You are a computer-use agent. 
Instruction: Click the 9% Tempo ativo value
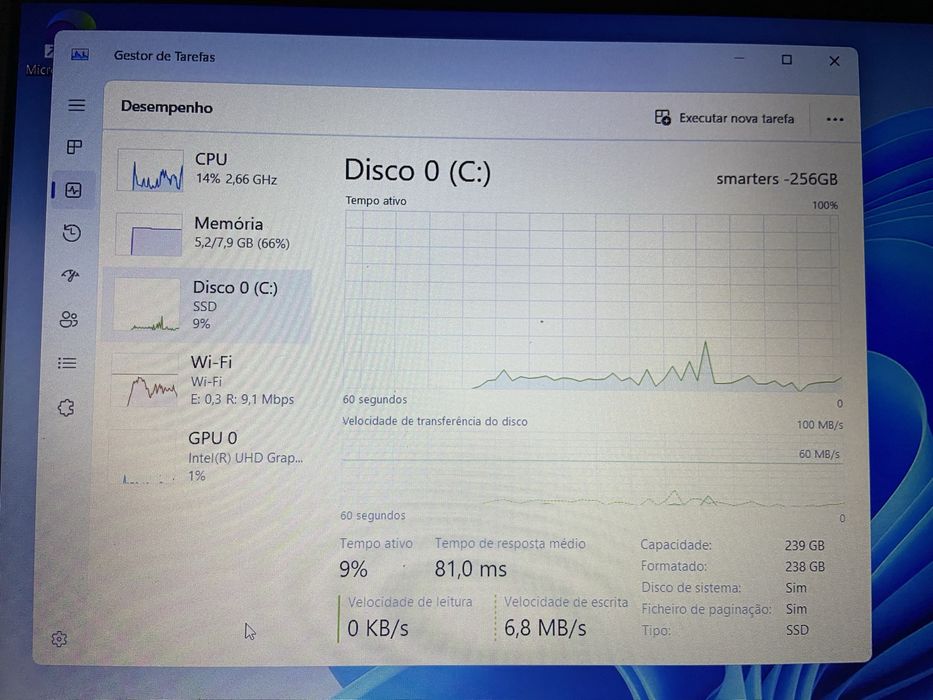[x=353, y=569]
